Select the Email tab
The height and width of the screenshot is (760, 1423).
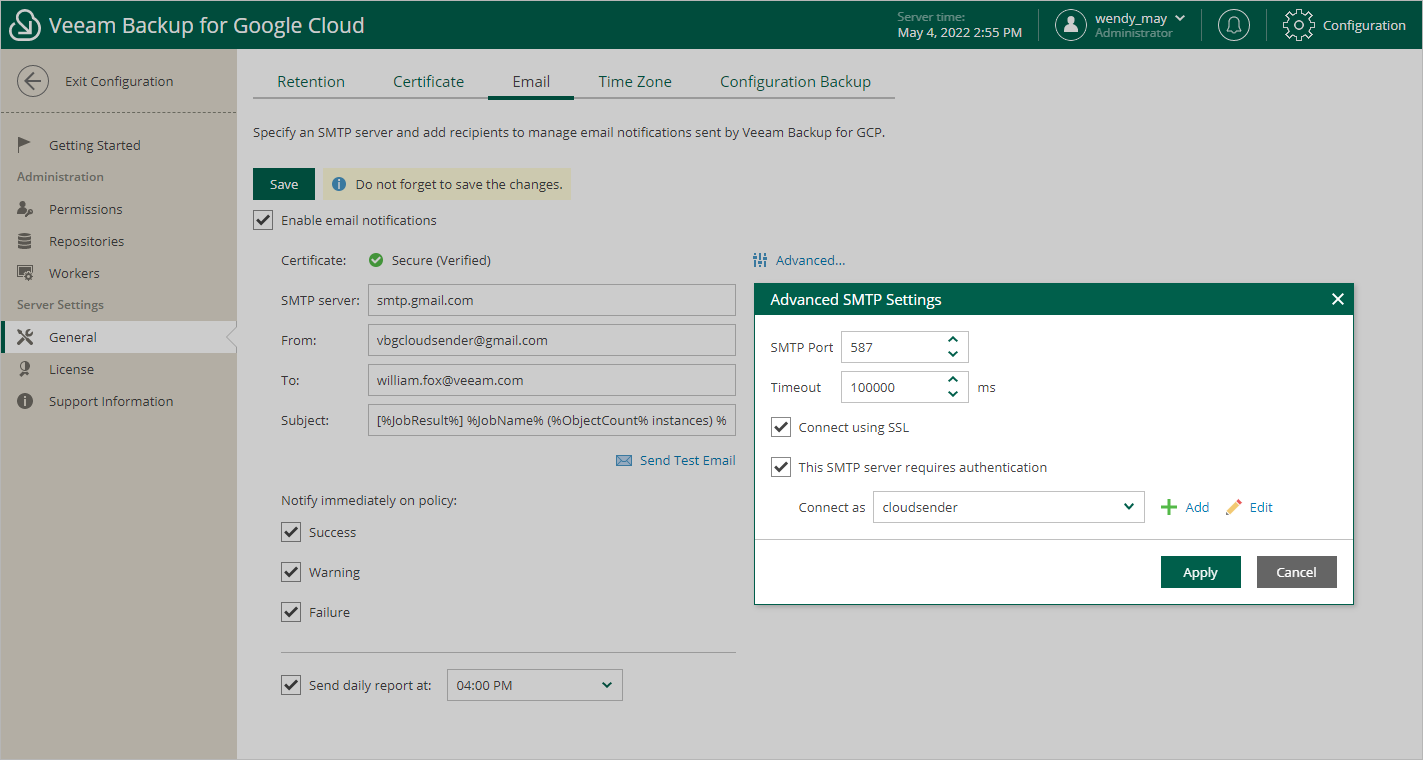coord(531,82)
